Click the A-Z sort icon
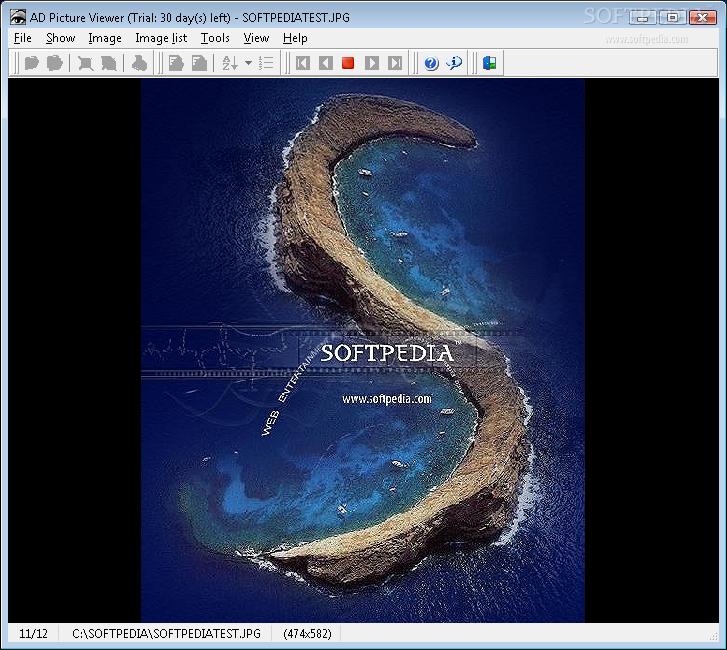The image size is (727, 650). [230, 63]
